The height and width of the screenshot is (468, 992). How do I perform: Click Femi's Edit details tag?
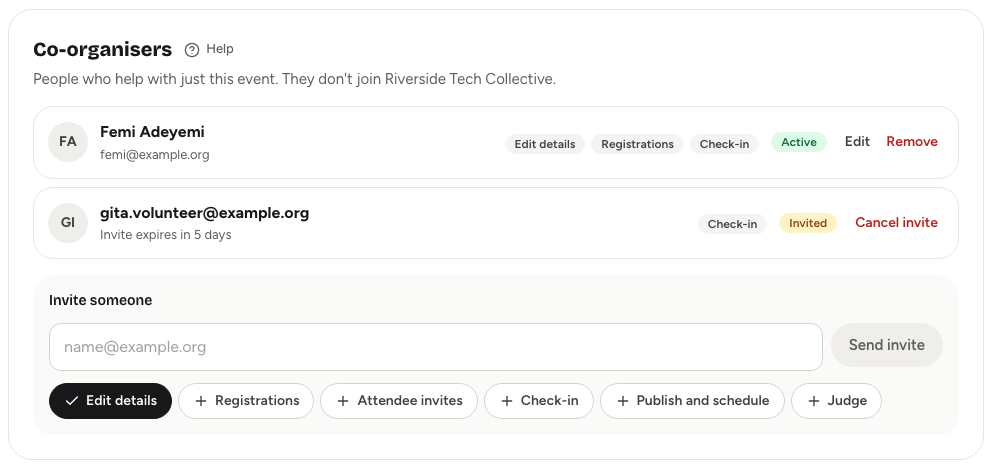coord(545,144)
